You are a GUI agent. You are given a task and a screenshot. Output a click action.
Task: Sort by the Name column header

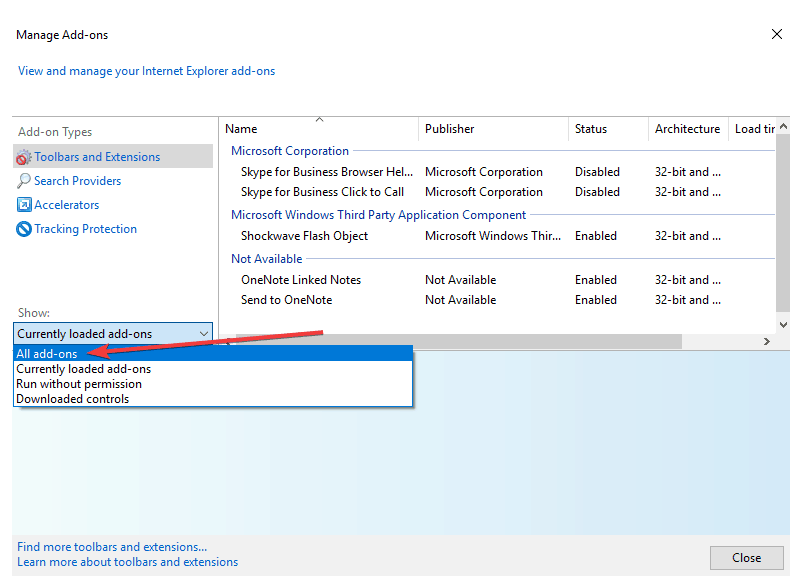[x=319, y=129]
